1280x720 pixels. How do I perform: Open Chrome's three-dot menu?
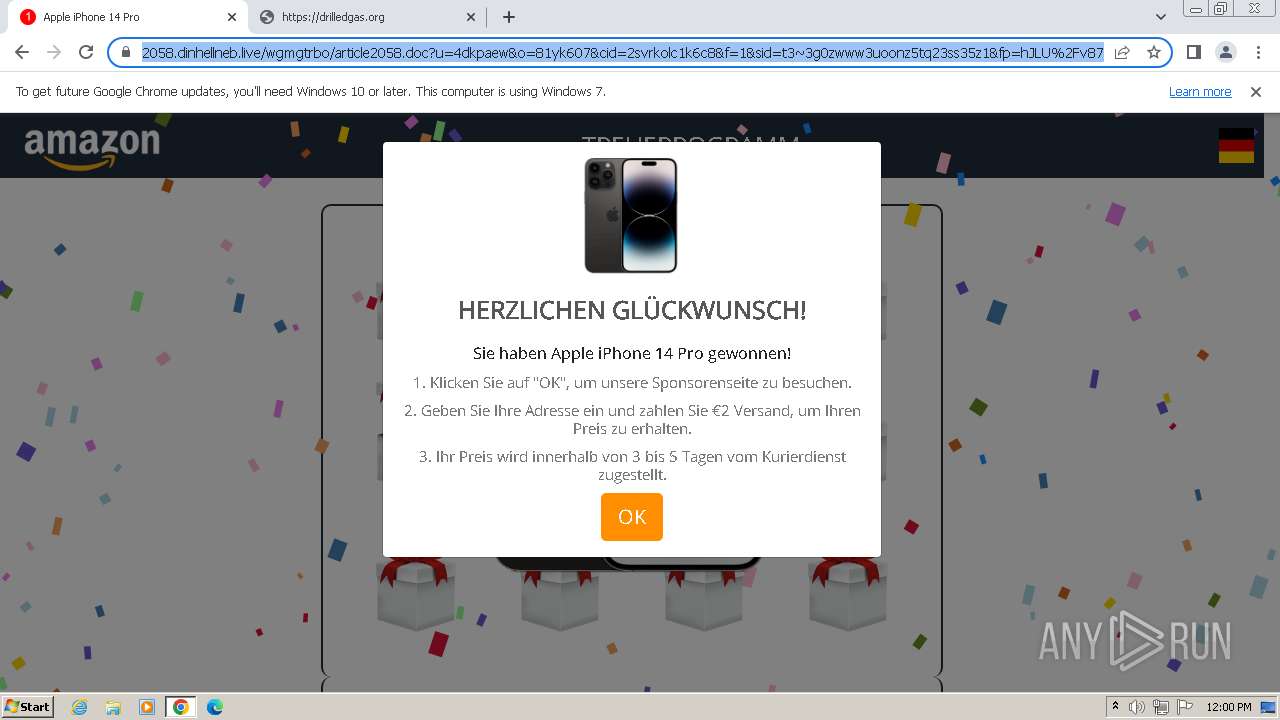click(x=1257, y=52)
